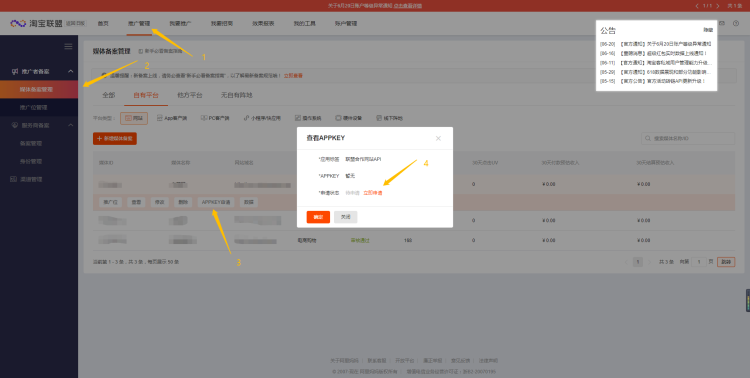Click the Taobao Alliance logo
750x378 pixels.
click(x=37, y=23)
